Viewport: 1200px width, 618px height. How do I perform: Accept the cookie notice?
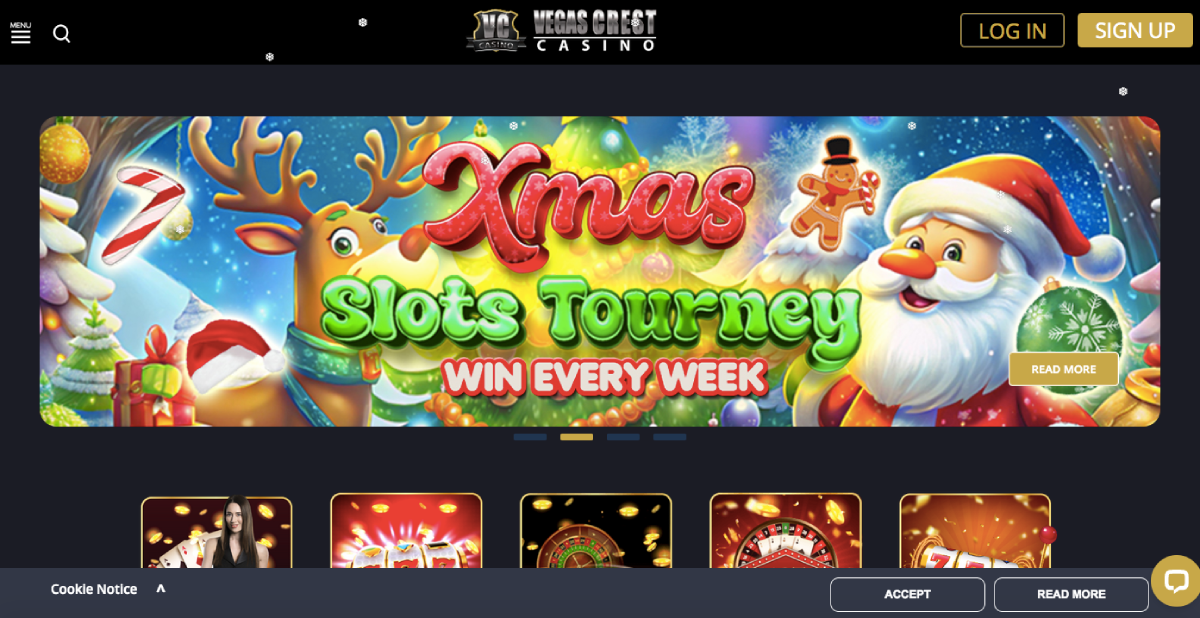(x=907, y=594)
